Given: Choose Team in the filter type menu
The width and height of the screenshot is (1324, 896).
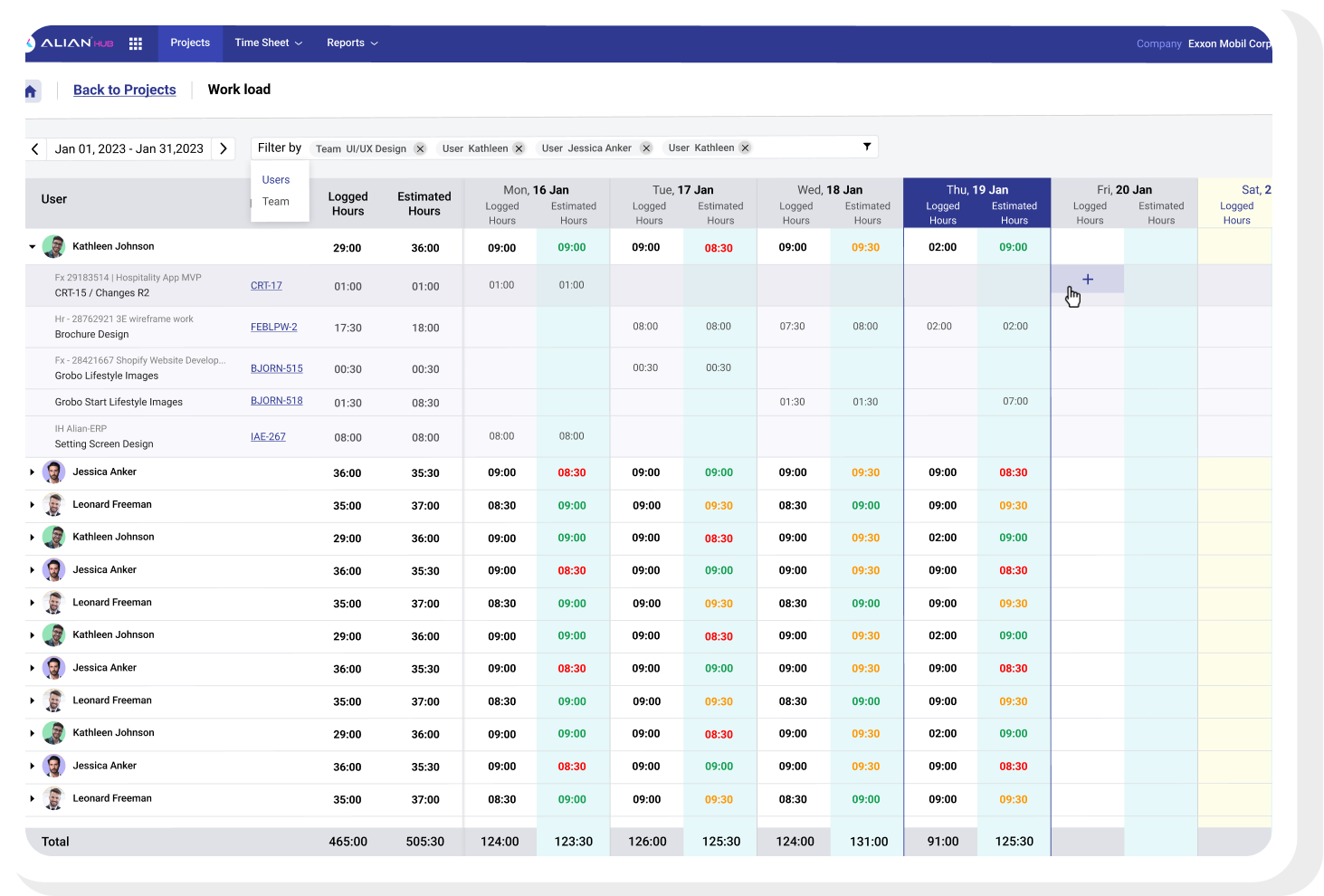Looking at the screenshot, I should pos(276,202).
